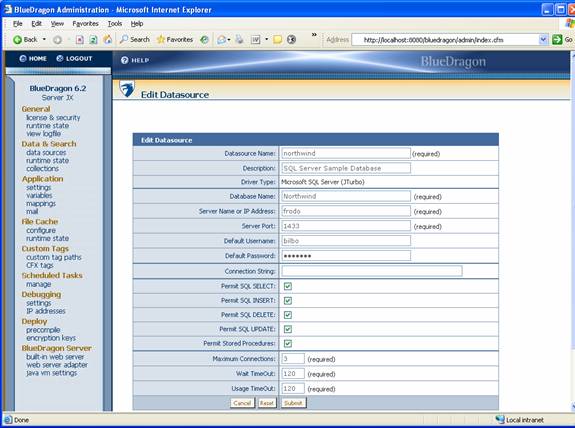Image resolution: width=575 pixels, height=428 pixels.
Task: Click the Stop page icon
Action: point(80,40)
